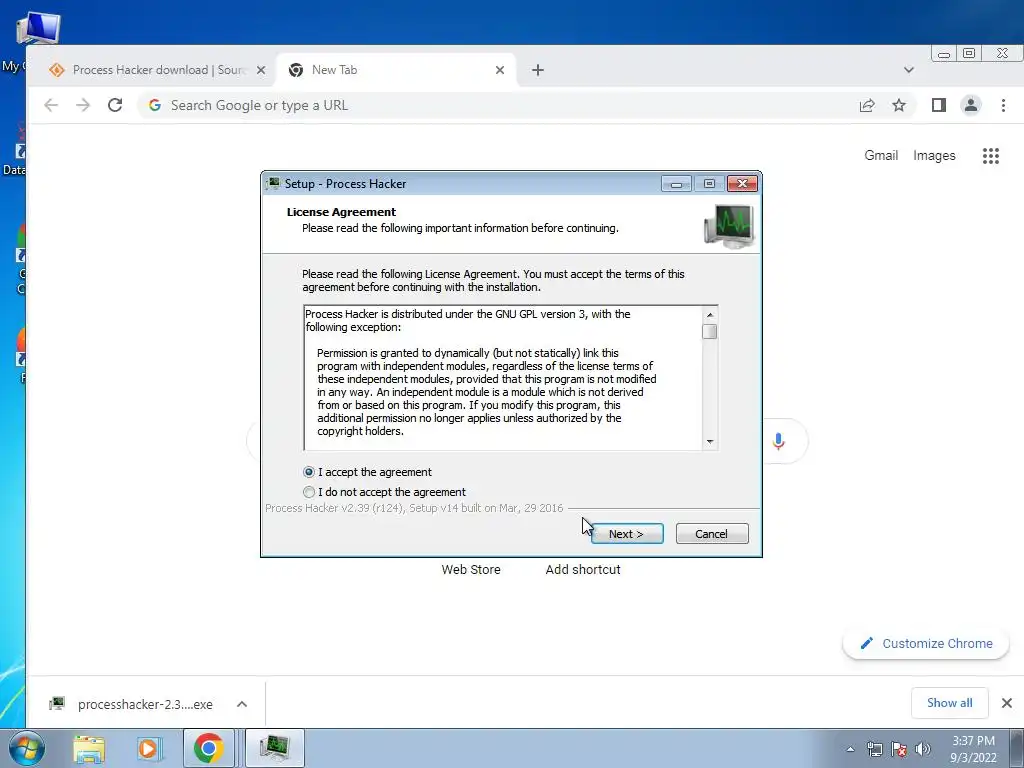Screen dimensions: 1024x768
Task: Click volume speaker tray icon
Action: point(923,749)
